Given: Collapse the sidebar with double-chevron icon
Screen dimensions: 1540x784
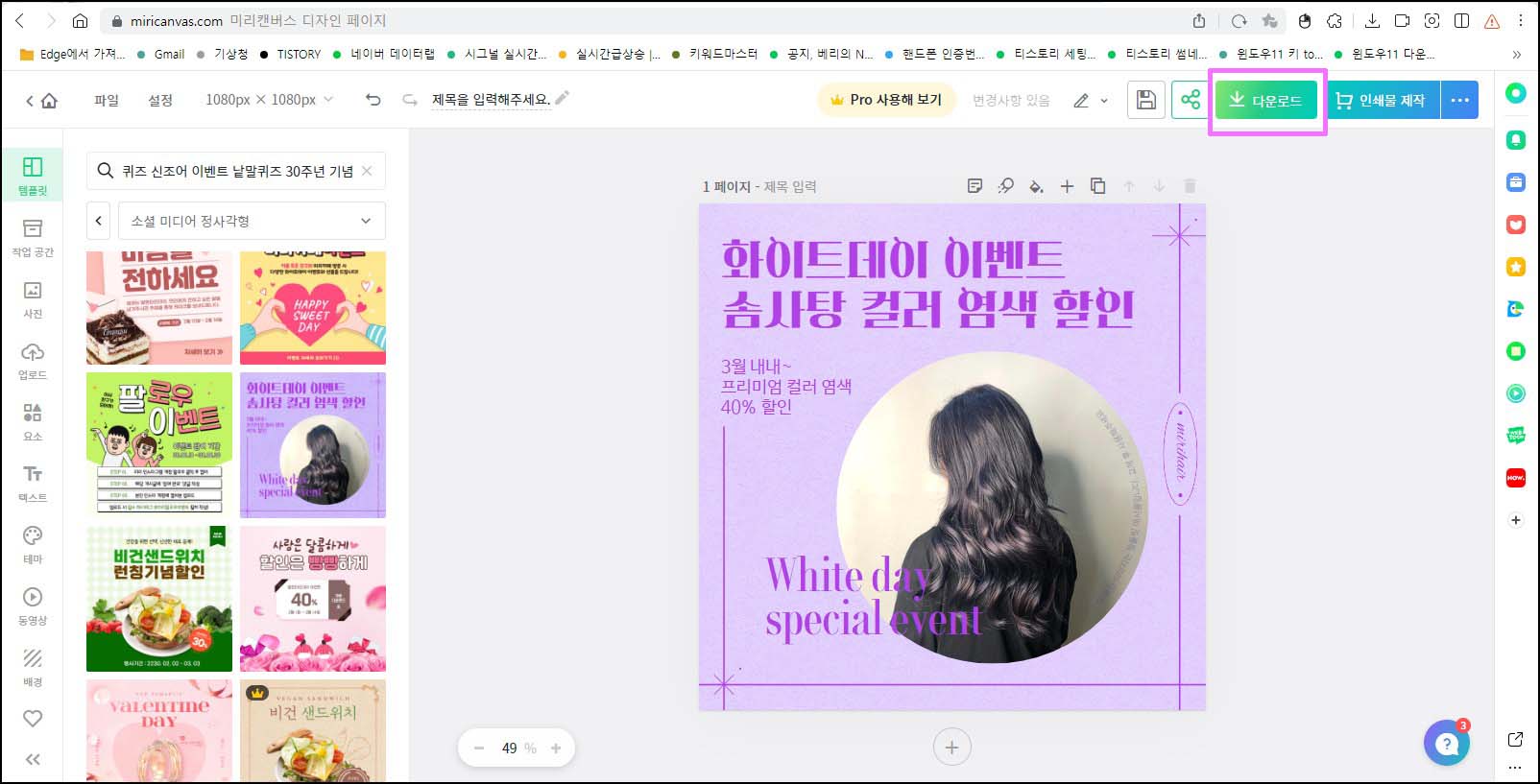Looking at the screenshot, I should point(33,759).
